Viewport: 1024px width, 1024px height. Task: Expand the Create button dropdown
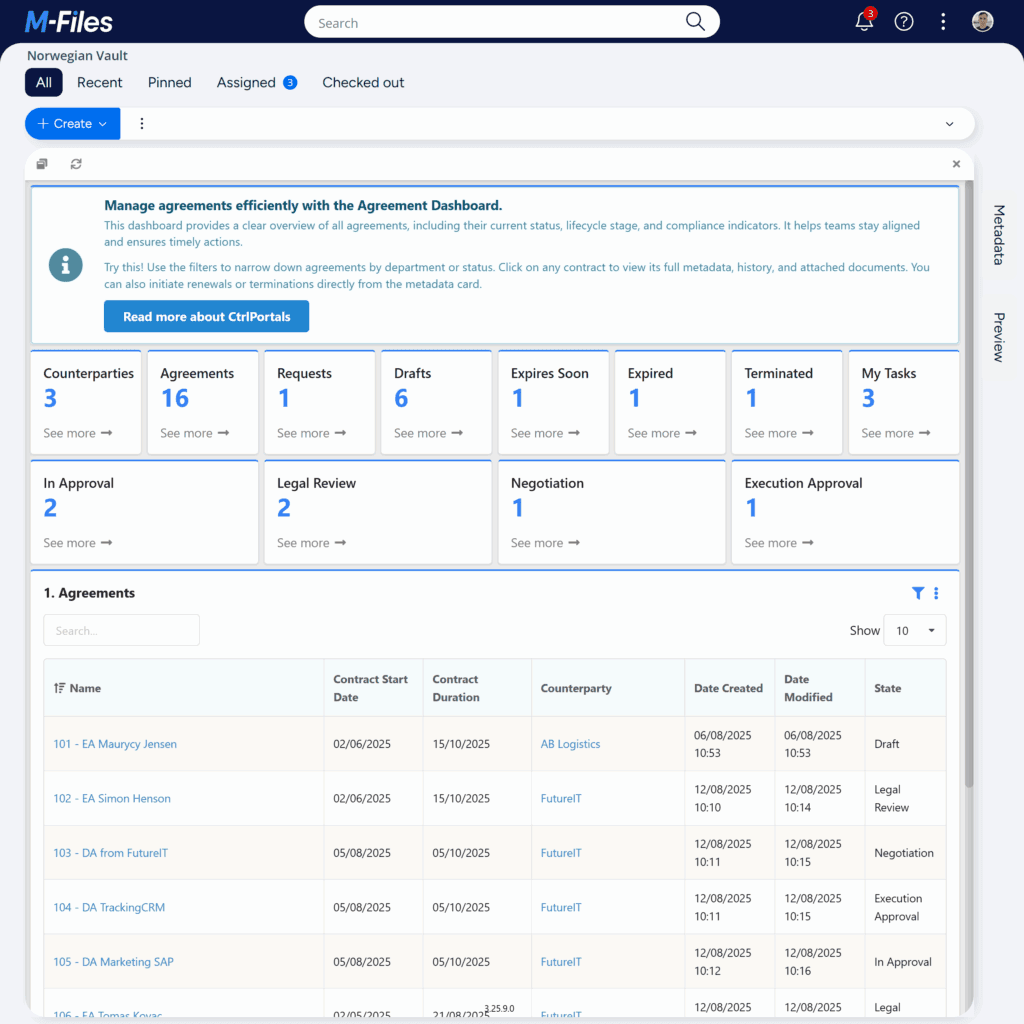tap(102, 124)
